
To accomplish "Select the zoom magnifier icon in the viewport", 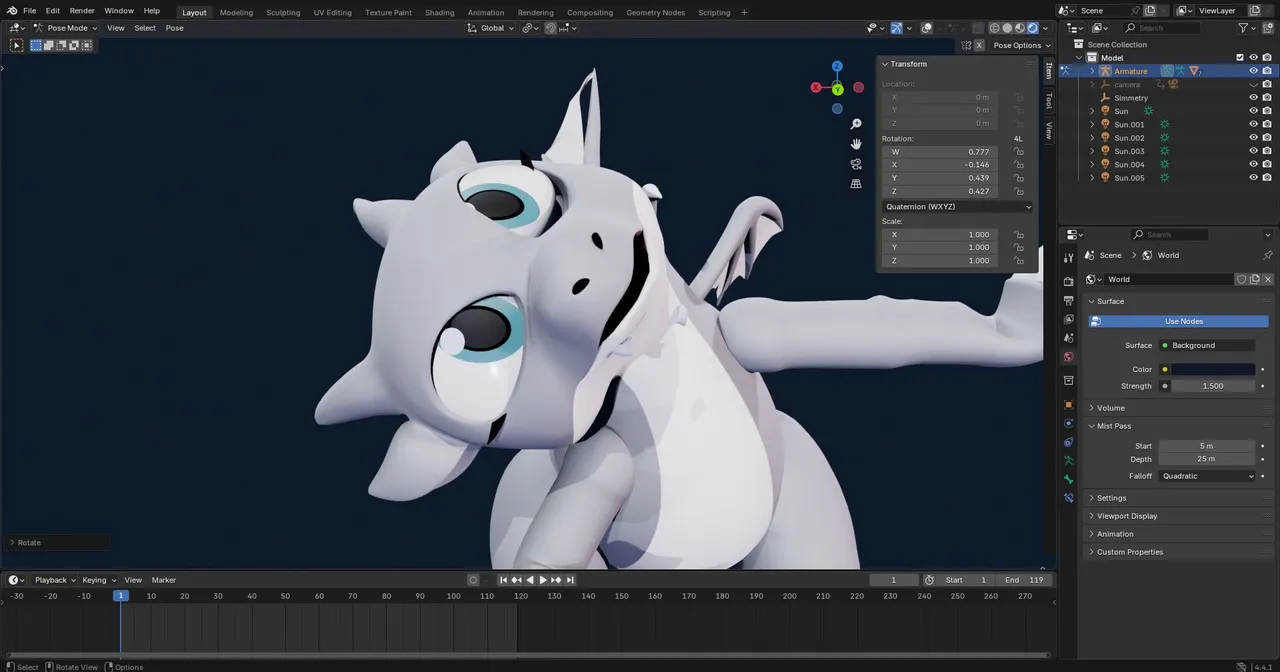I will 856,124.
